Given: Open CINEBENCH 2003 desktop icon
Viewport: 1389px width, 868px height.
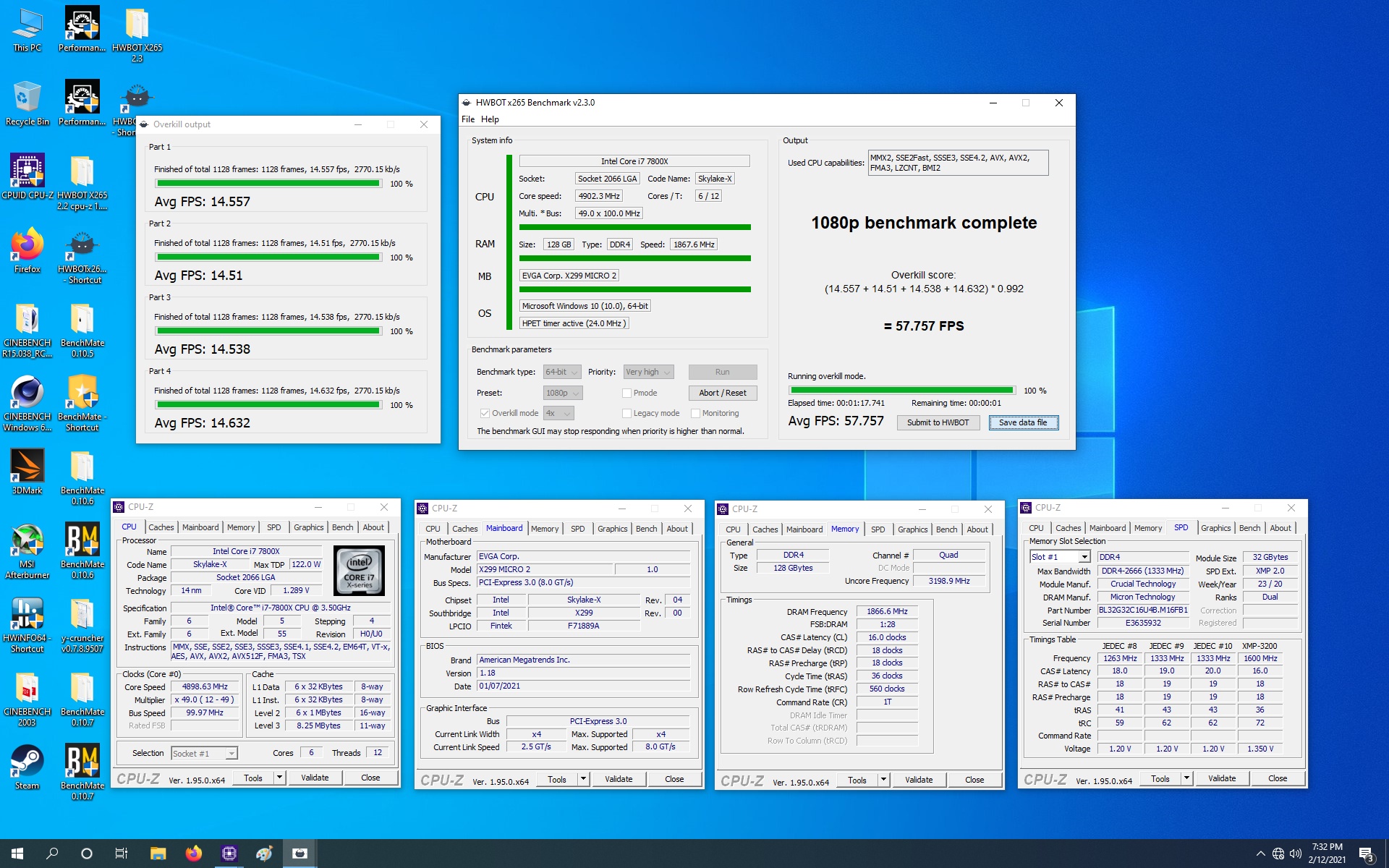Looking at the screenshot, I should 27,699.
